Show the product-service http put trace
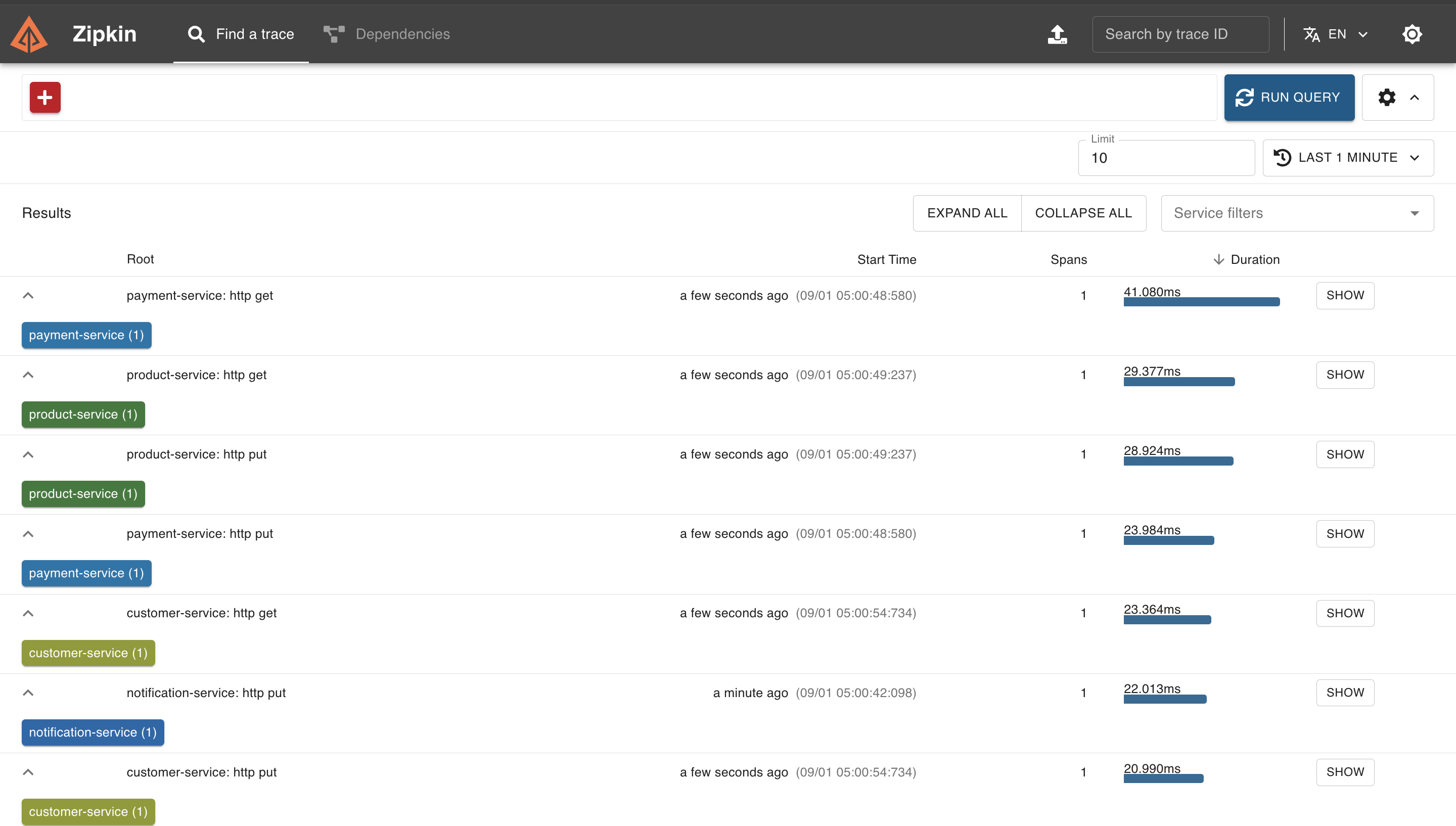The image size is (1456, 826). (1345, 454)
